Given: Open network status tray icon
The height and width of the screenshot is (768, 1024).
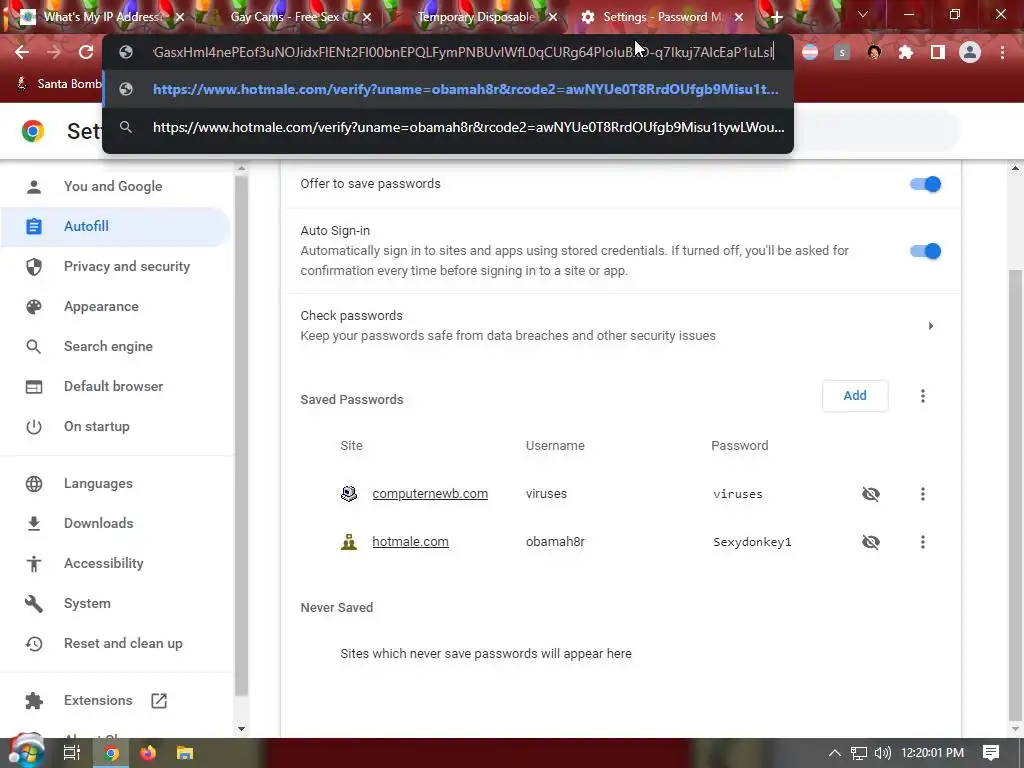Looking at the screenshot, I should [x=859, y=753].
